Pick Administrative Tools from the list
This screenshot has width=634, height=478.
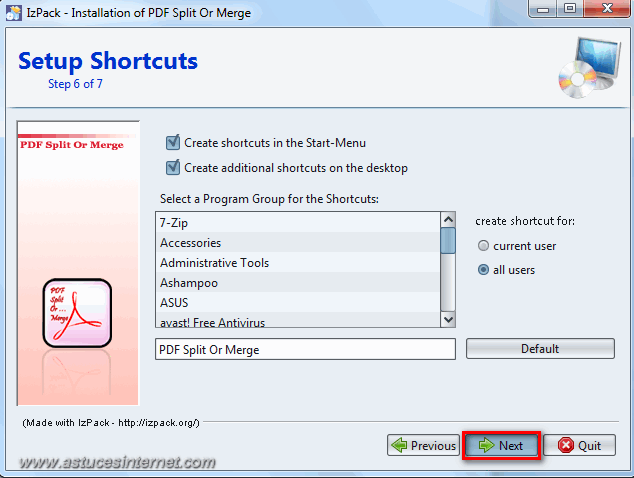pos(298,262)
